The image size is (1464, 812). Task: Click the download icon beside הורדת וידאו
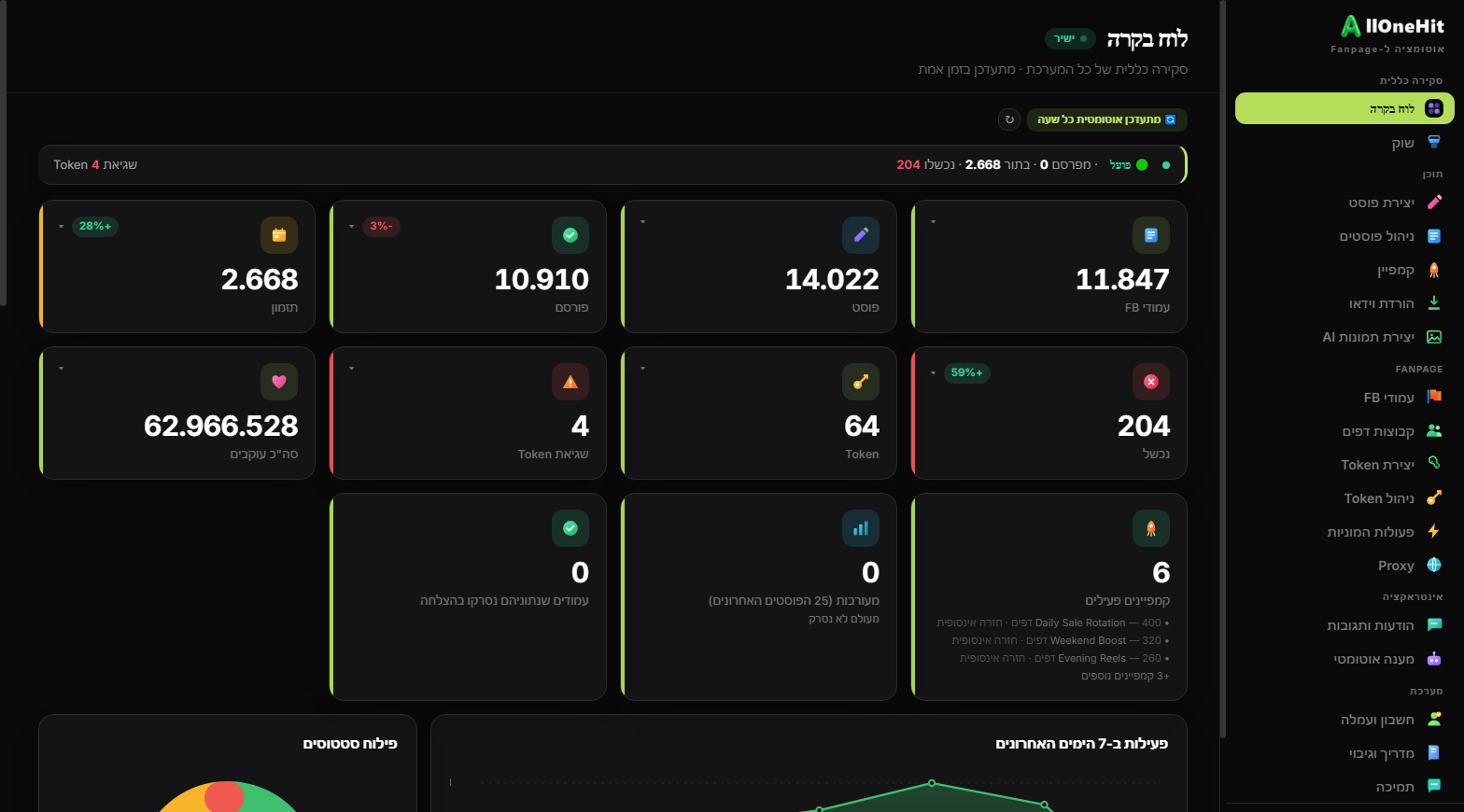[x=1434, y=303]
